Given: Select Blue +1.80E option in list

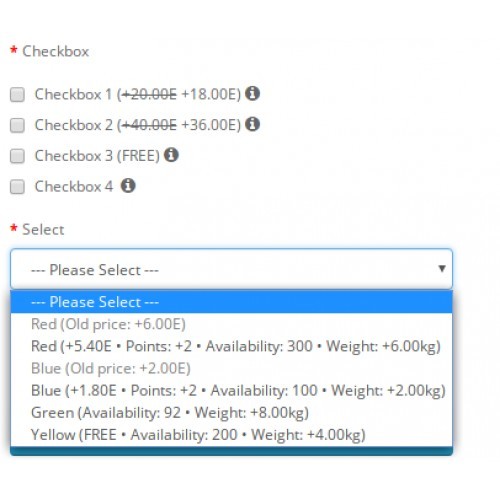Looking at the screenshot, I should coord(231,391).
